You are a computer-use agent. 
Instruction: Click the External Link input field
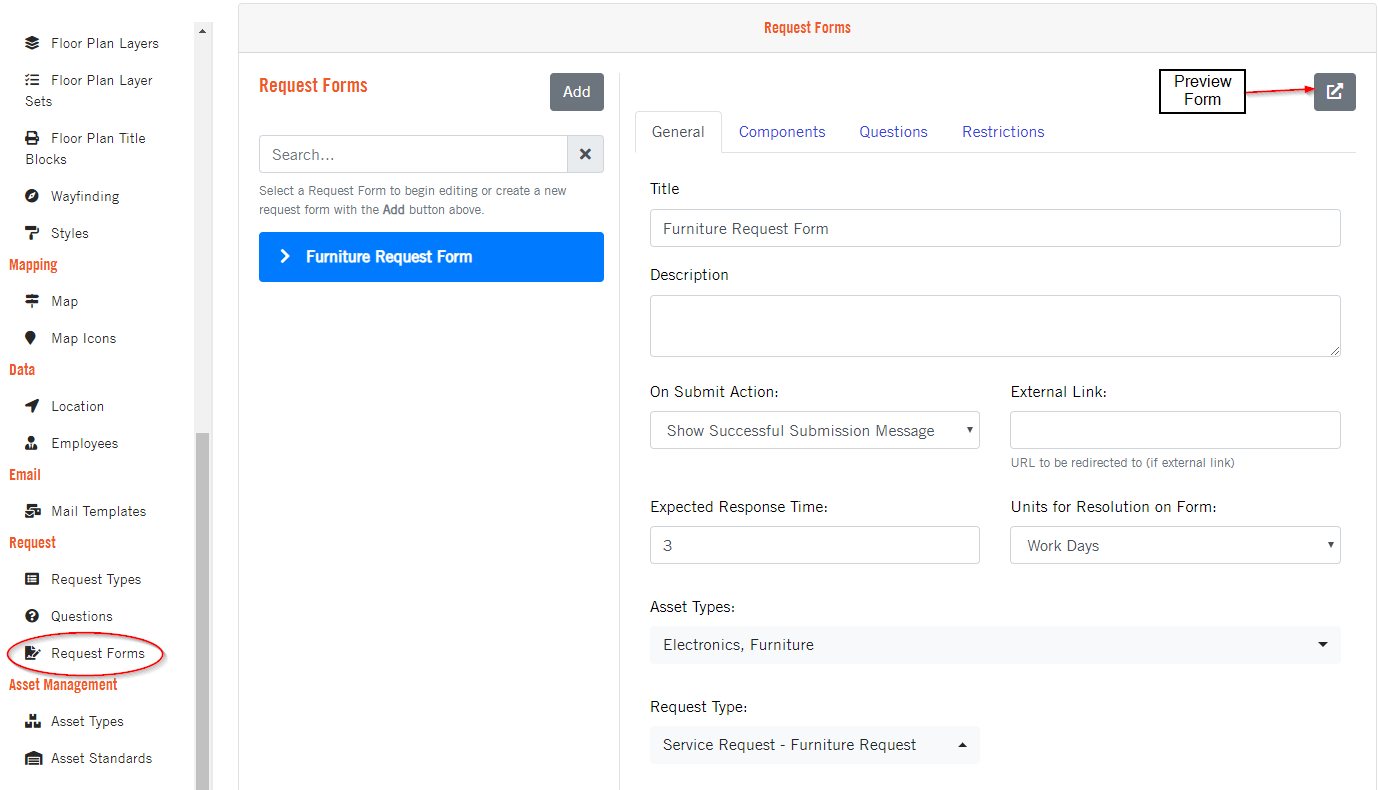(x=1175, y=430)
